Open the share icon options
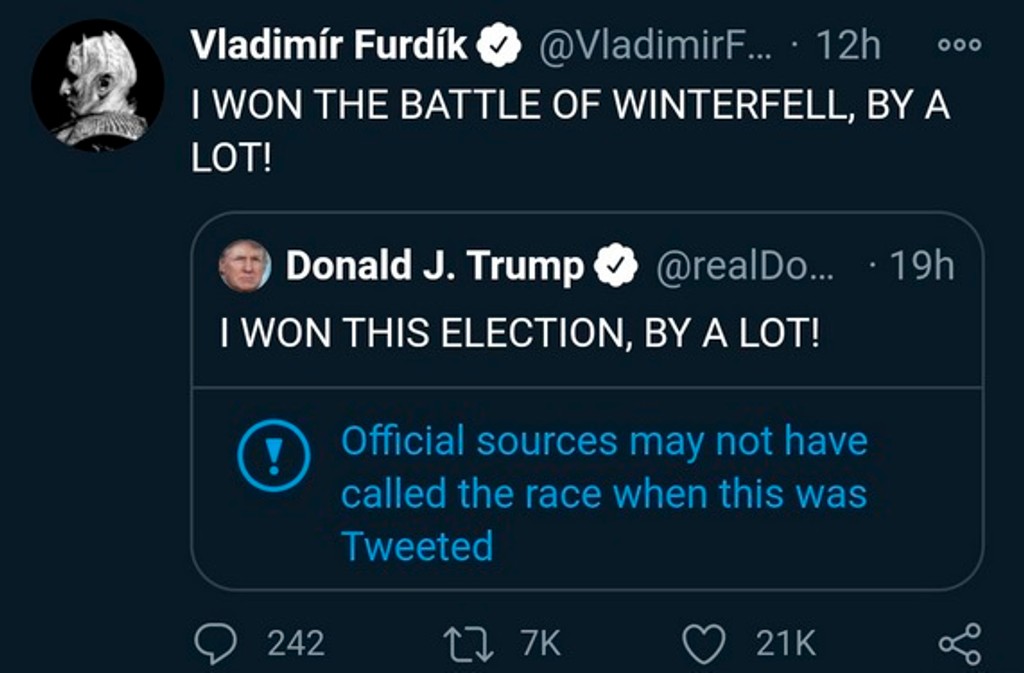 coord(960,643)
